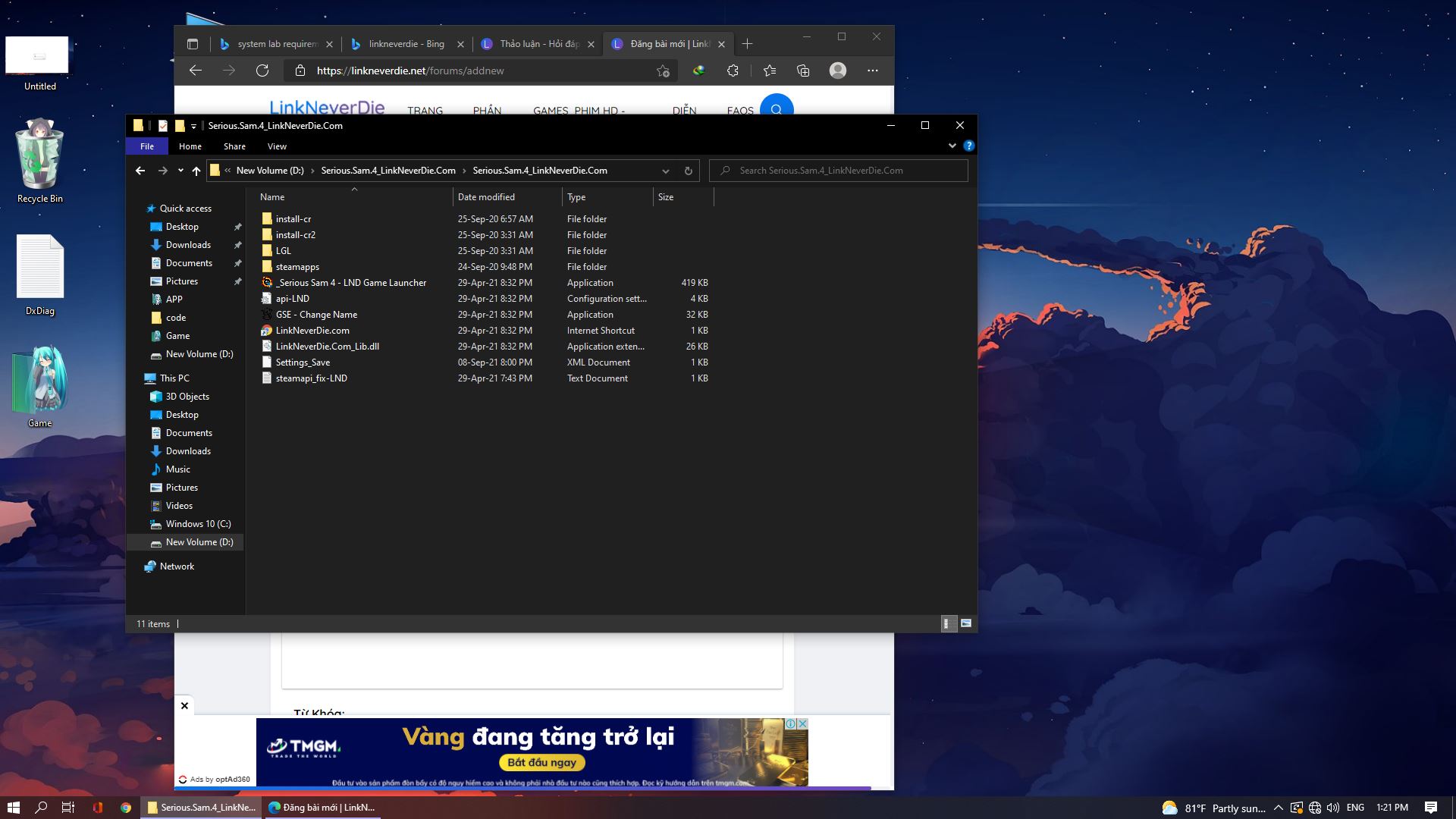The width and height of the screenshot is (1456, 819).
Task: Open Edge extensions puzzle icon
Action: click(x=733, y=71)
